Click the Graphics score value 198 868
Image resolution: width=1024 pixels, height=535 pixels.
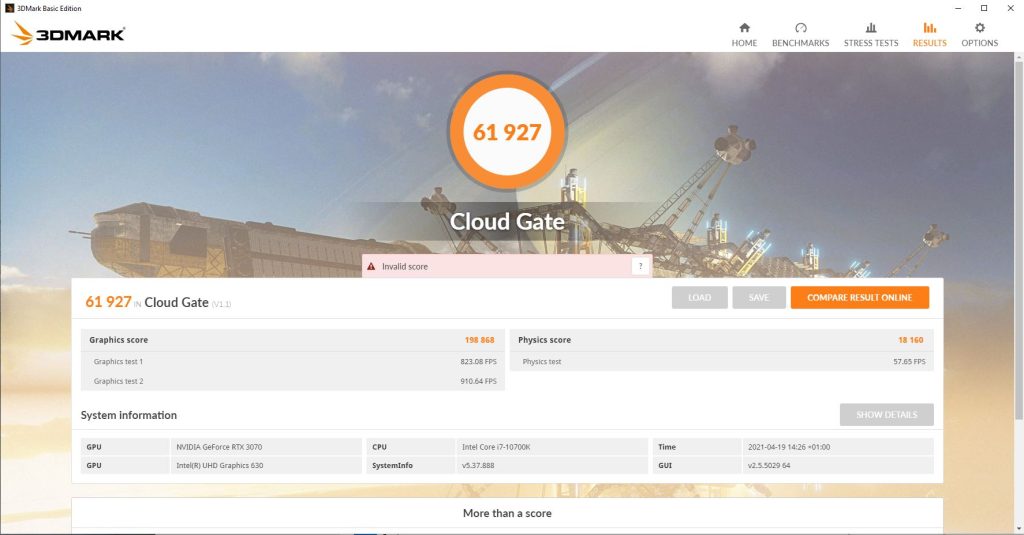479,340
